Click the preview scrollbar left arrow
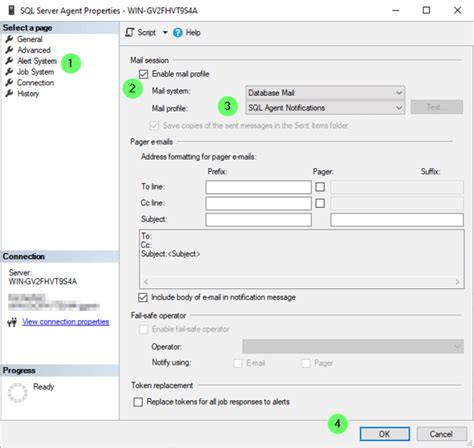Image resolution: width=474 pixels, height=448 pixels. [146, 282]
